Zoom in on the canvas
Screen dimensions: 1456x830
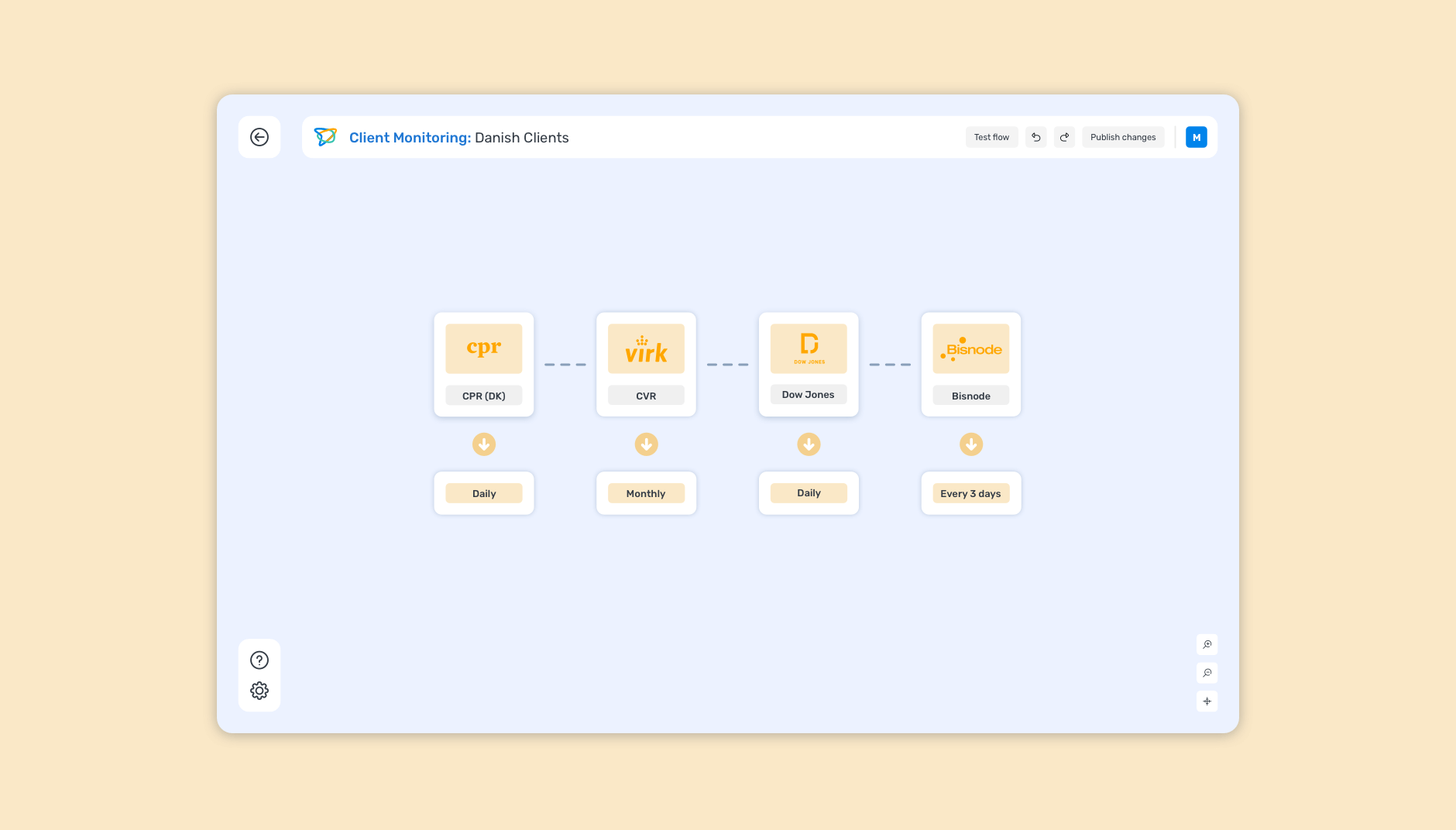[1207, 644]
